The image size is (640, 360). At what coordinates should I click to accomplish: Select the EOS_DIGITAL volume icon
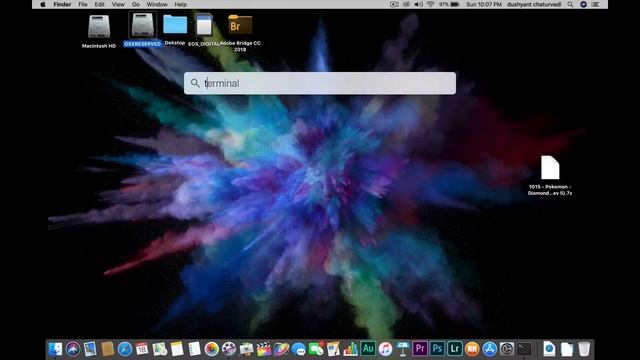204,25
